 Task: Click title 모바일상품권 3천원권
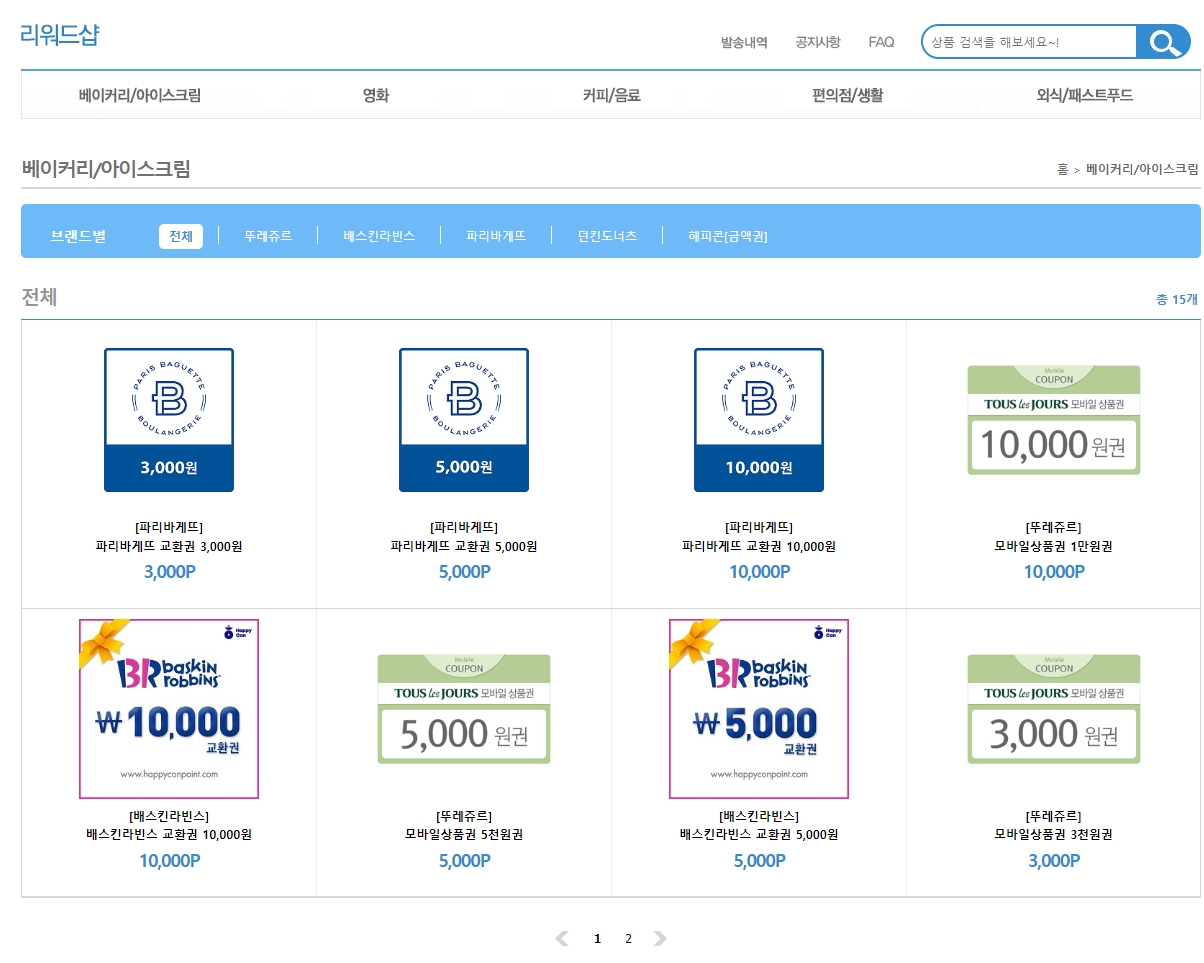tap(1054, 835)
